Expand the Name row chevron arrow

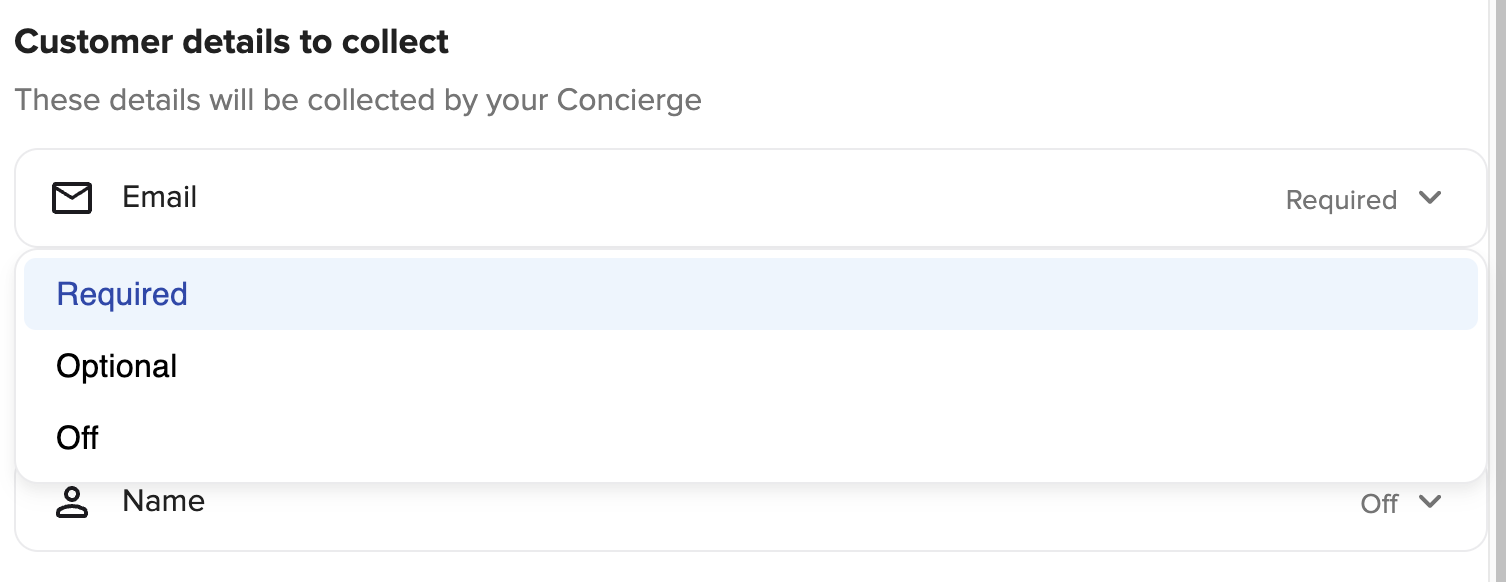pos(1430,502)
